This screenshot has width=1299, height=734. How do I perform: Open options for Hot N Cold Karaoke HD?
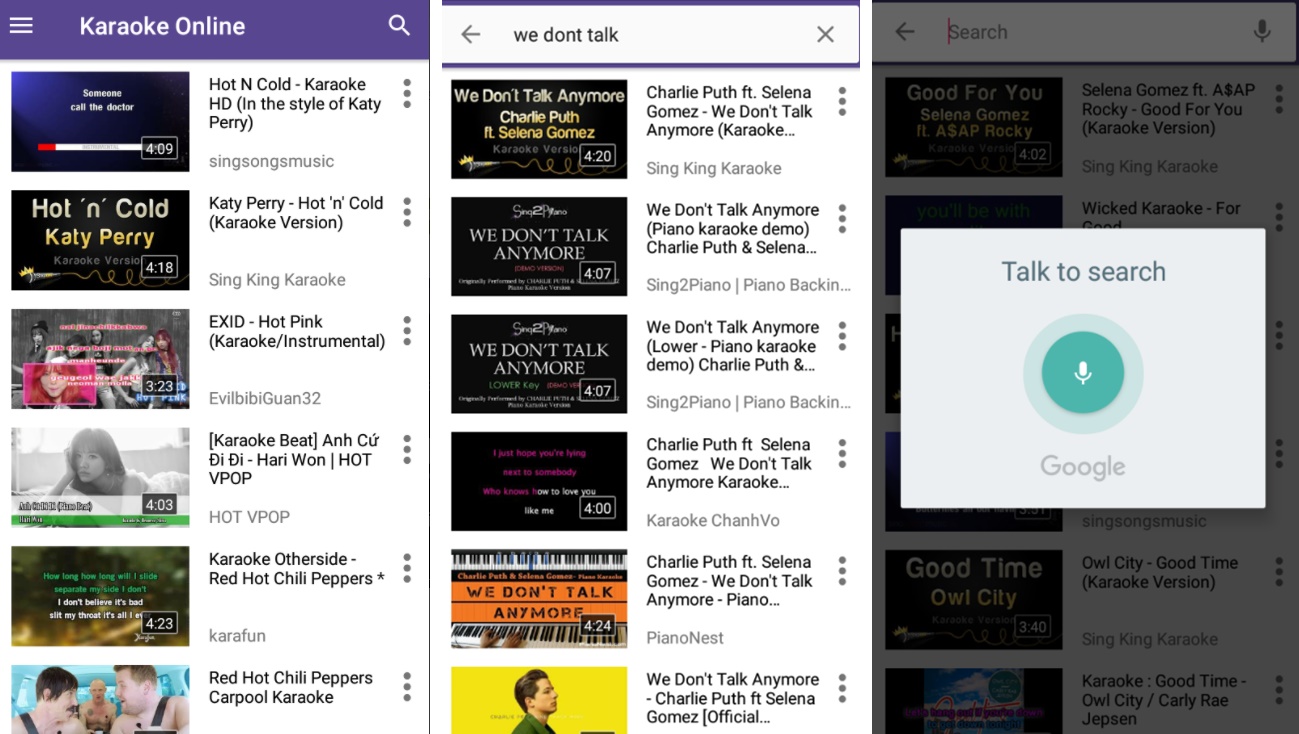[x=407, y=94]
